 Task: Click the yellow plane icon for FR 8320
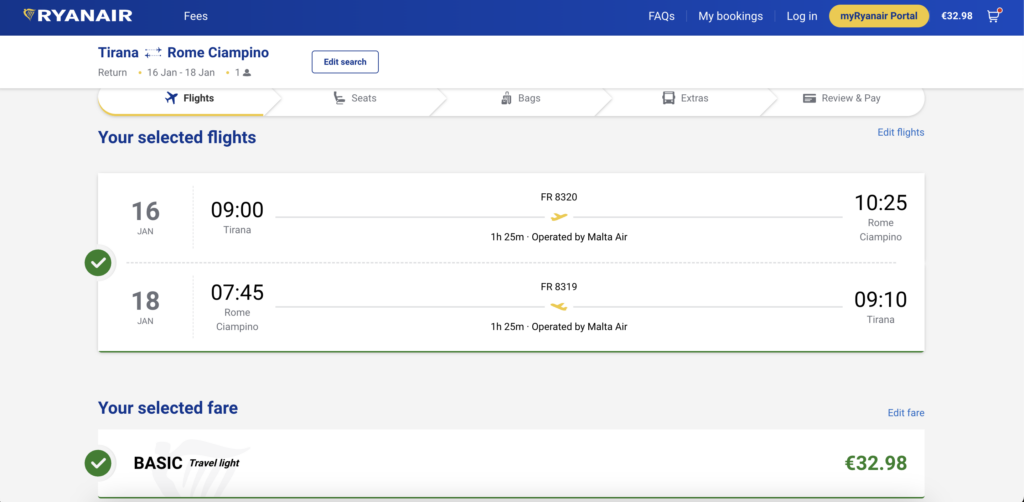[559, 217]
